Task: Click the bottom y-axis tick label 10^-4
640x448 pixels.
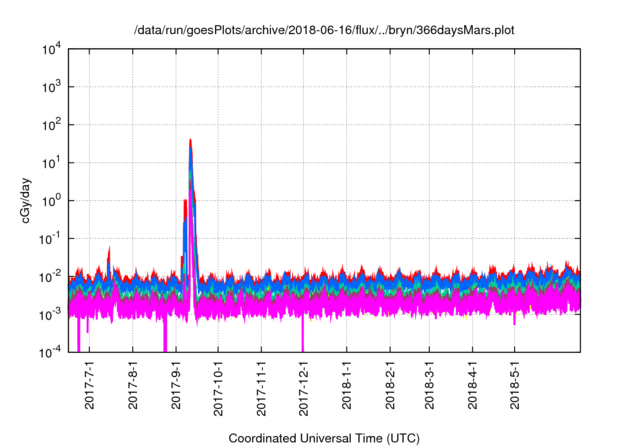Action: pos(52,352)
